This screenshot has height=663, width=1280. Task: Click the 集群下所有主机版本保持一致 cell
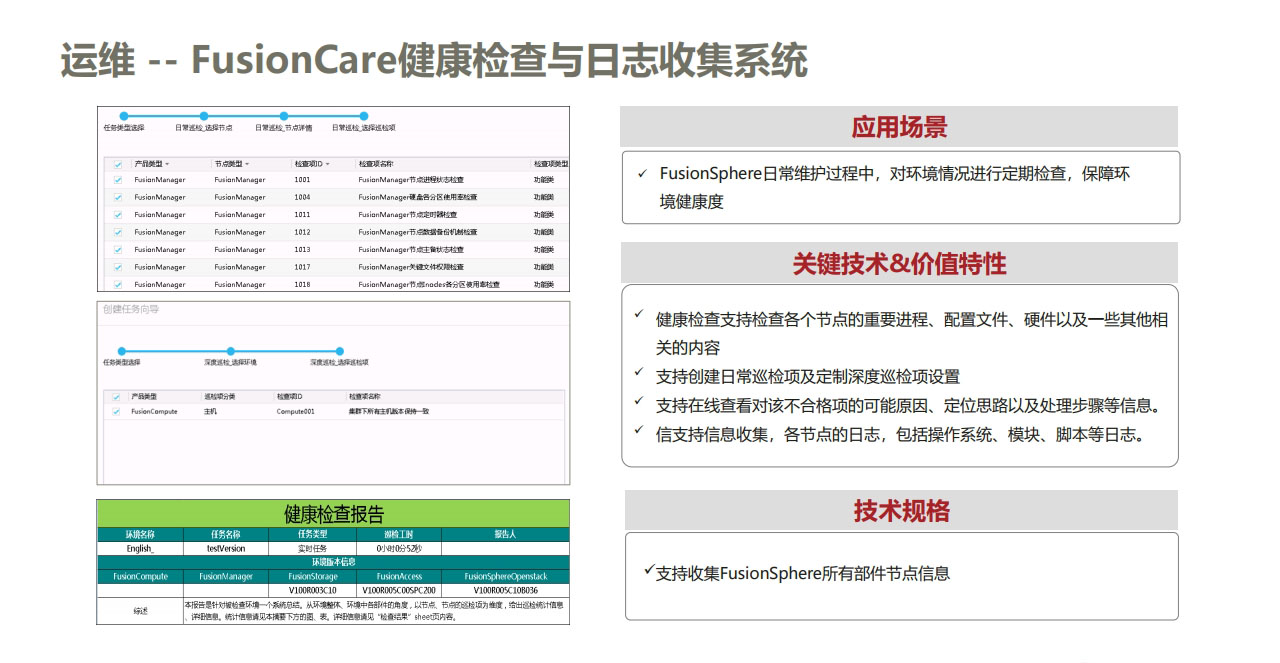388,411
